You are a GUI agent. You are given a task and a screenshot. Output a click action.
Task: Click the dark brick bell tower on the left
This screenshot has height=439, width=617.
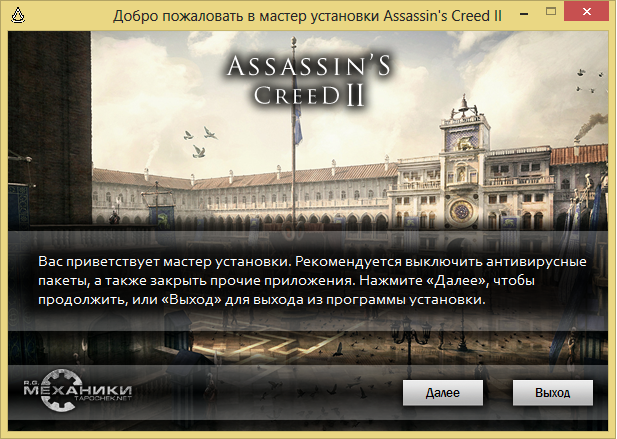click(x=50, y=128)
